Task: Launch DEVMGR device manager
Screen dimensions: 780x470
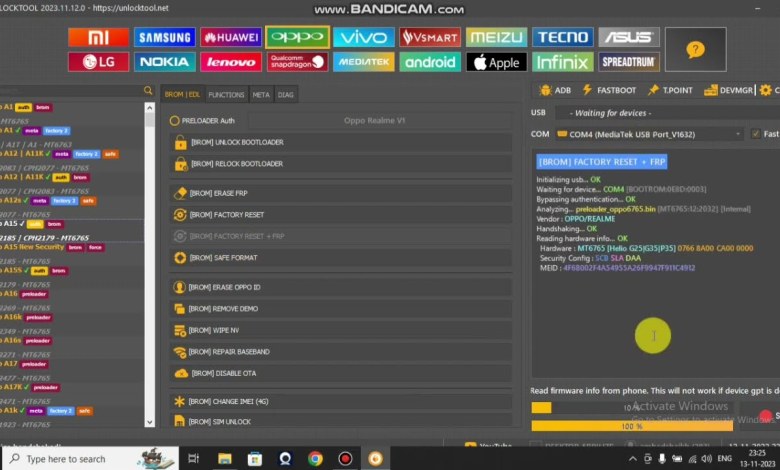Action: point(728,90)
